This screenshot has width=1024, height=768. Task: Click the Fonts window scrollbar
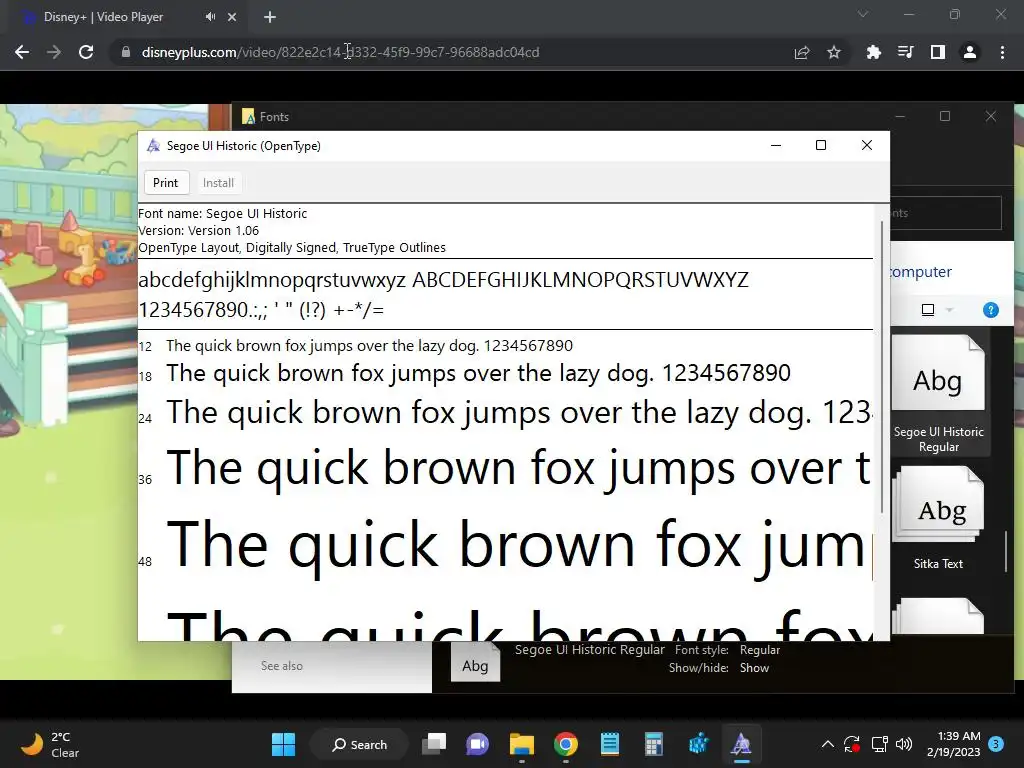pos(1006,551)
